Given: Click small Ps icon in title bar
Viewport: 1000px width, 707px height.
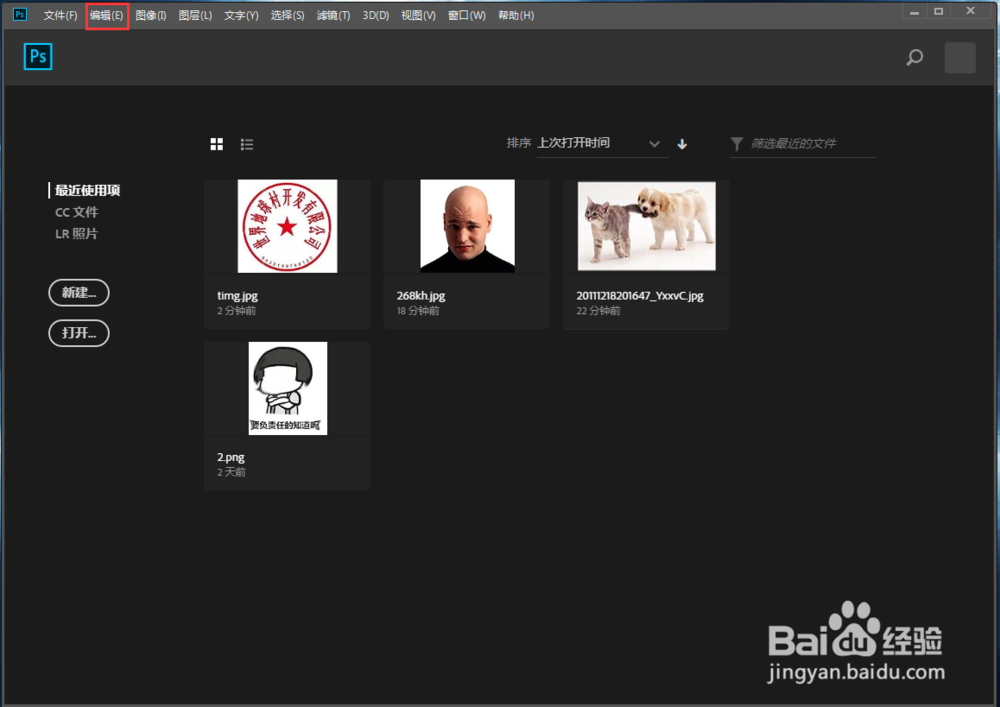Looking at the screenshot, I should [20, 14].
